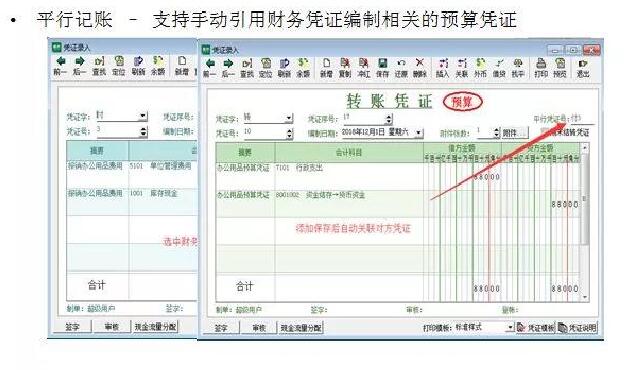
Task: Expand the 编制日期 date dropdown
Action: [x=419, y=132]
